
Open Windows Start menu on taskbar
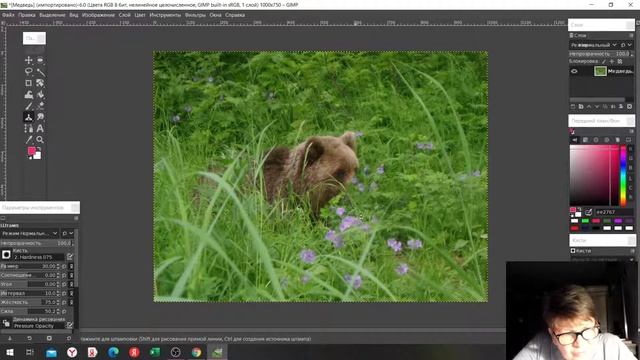10,352
